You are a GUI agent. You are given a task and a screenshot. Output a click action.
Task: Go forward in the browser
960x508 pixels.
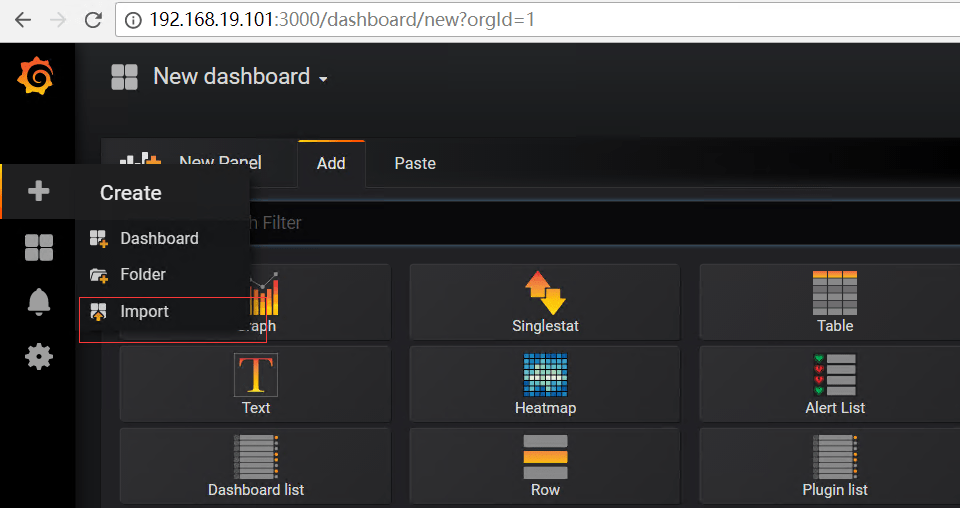click(58, 20)
